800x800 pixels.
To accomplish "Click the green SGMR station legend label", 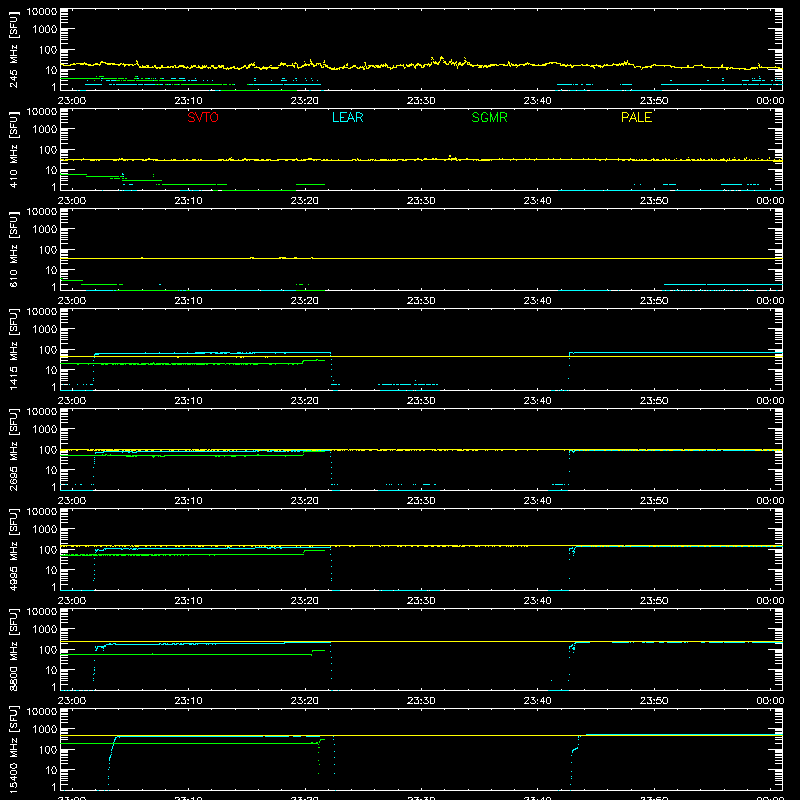I will [x=489, y=117].
